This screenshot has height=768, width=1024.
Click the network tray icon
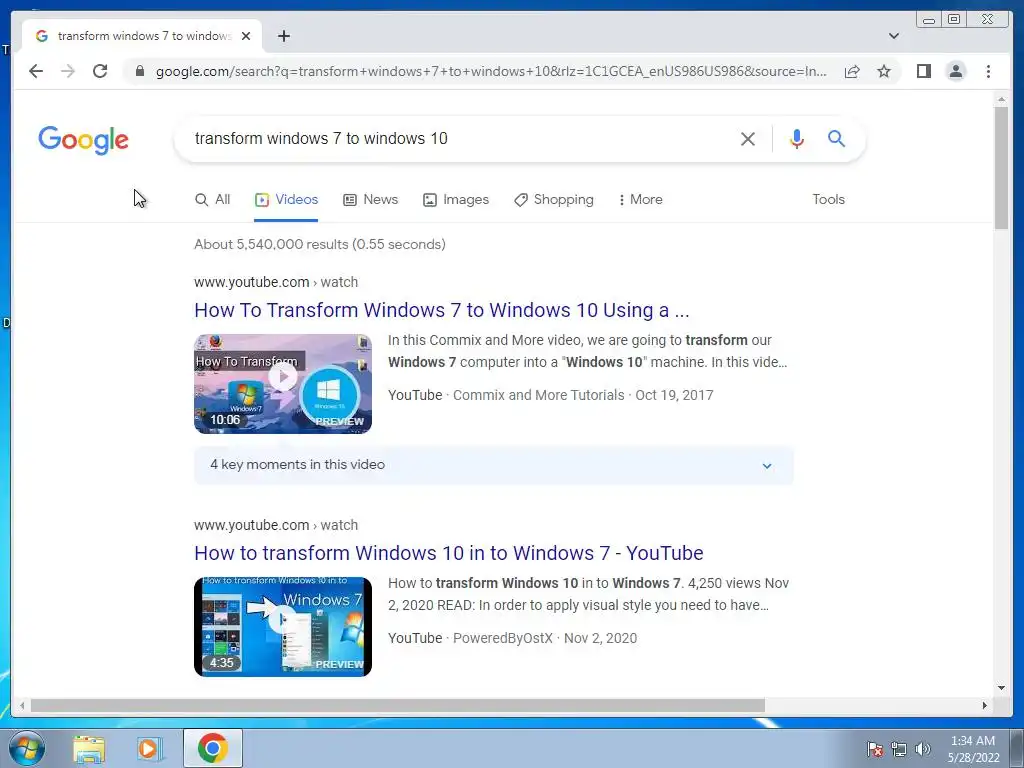899,749
